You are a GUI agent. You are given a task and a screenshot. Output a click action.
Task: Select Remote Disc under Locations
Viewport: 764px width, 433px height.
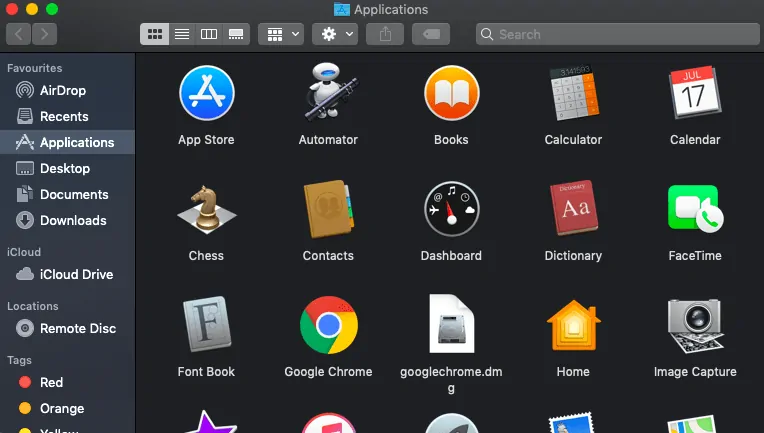67,328
